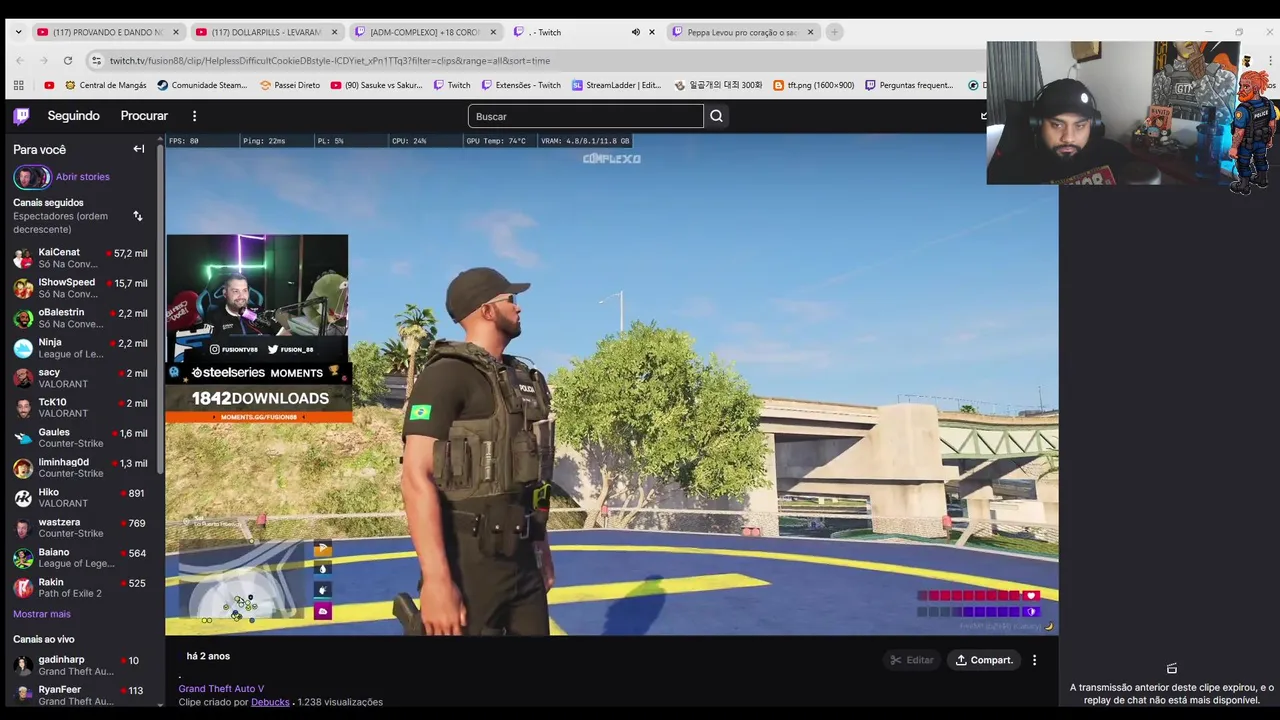Screen dimensions: 1280x720
Task: Open the three-dot menu next to Procurar
Action: (x=195, y=116)
